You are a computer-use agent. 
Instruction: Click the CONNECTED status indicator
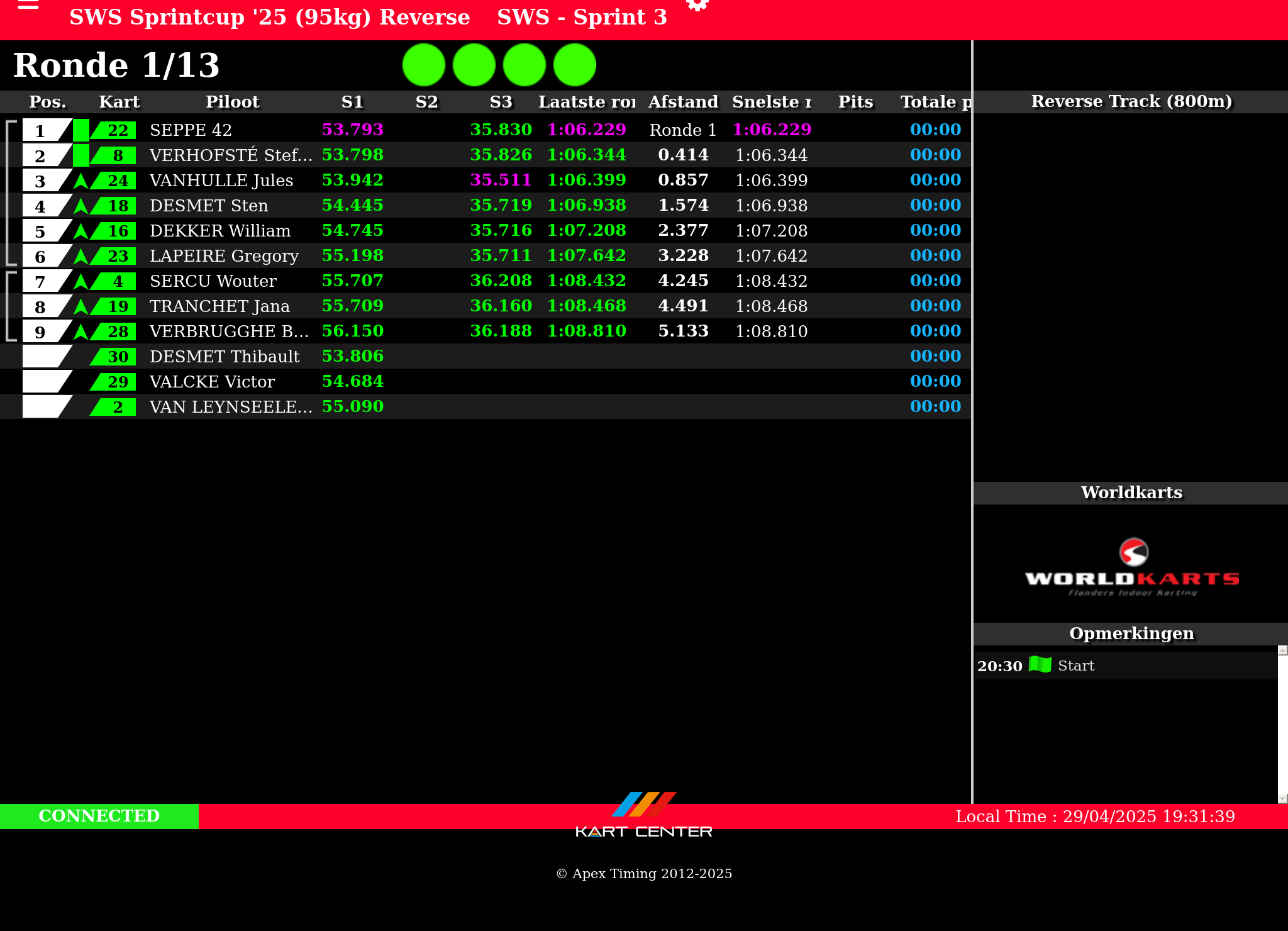(99, 816)
